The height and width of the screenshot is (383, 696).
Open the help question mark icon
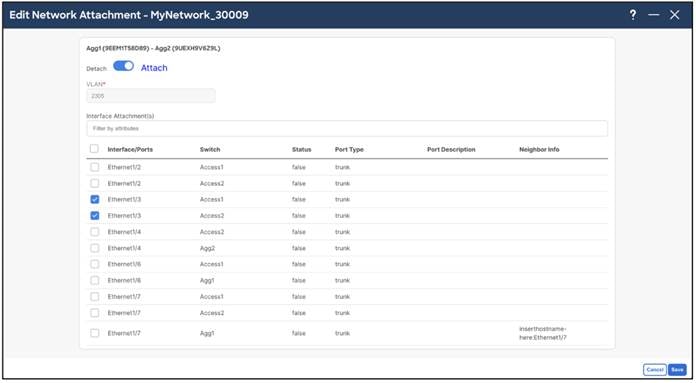point(633,15)
